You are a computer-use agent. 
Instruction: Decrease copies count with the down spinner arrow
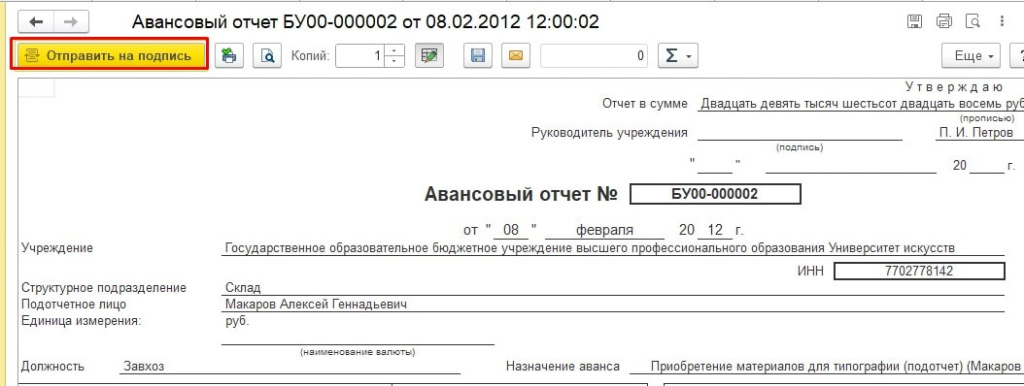(394, 61)
